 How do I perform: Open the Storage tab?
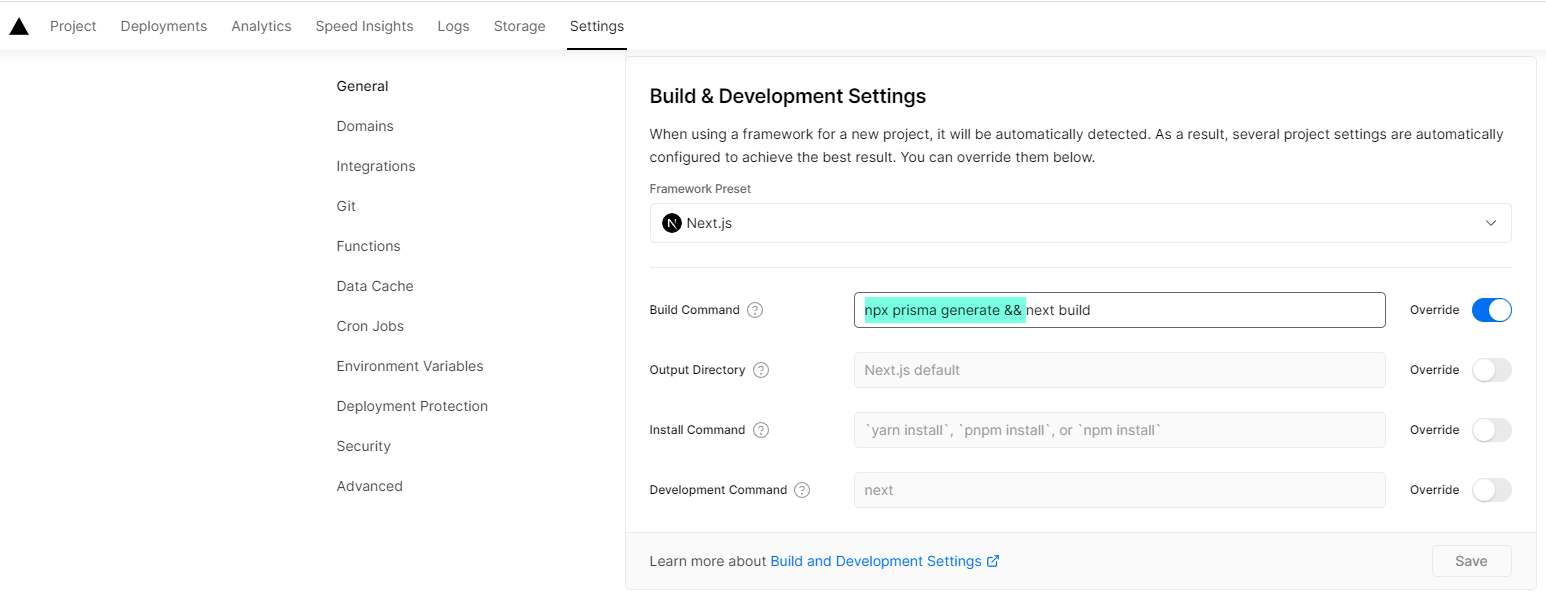coord(520,26)
